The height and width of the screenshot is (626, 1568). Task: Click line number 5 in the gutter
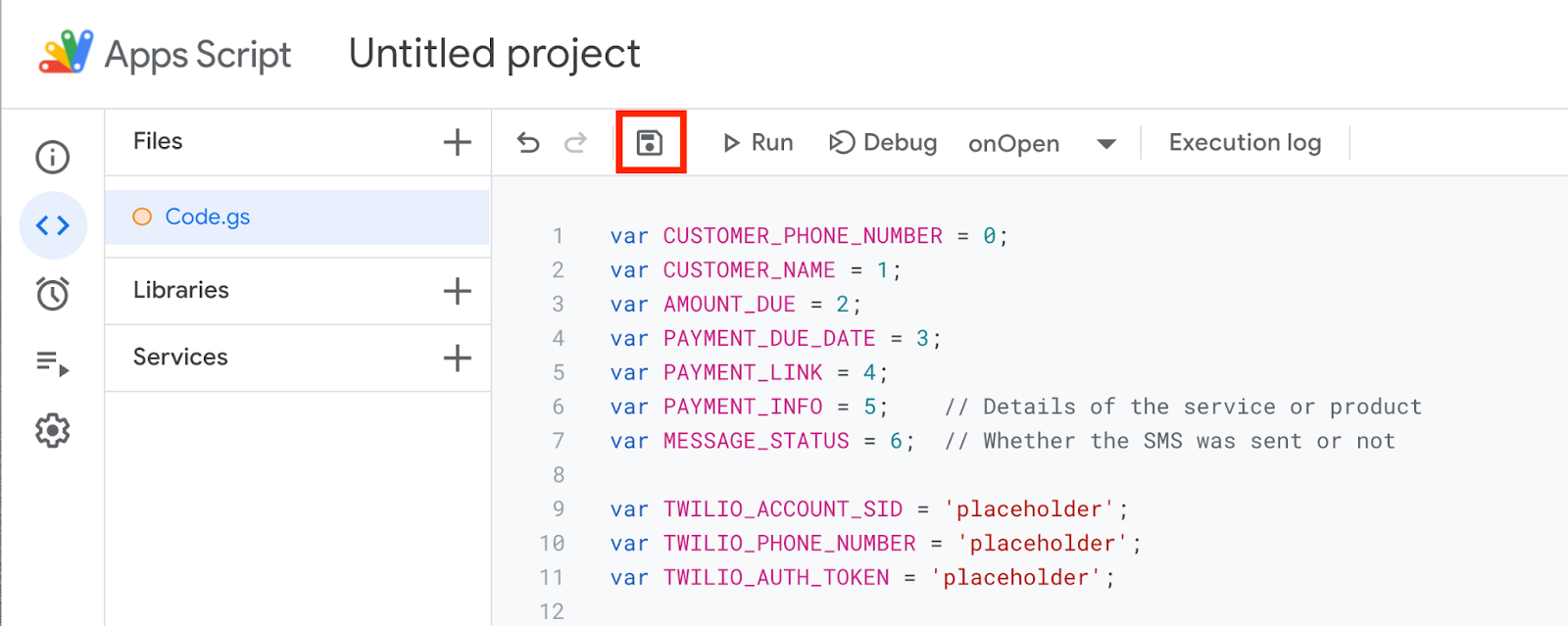coord(559,373)
